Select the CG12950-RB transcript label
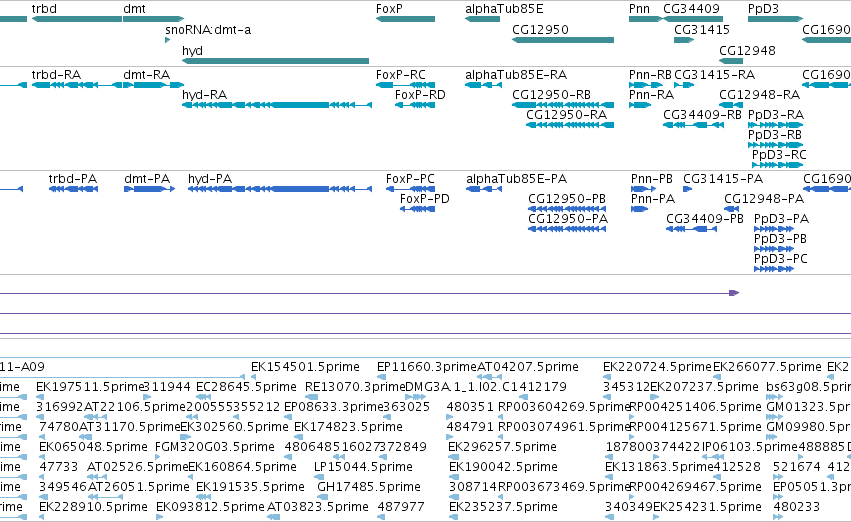The height and width of the screenshot is (522, 851). [551, 95]
